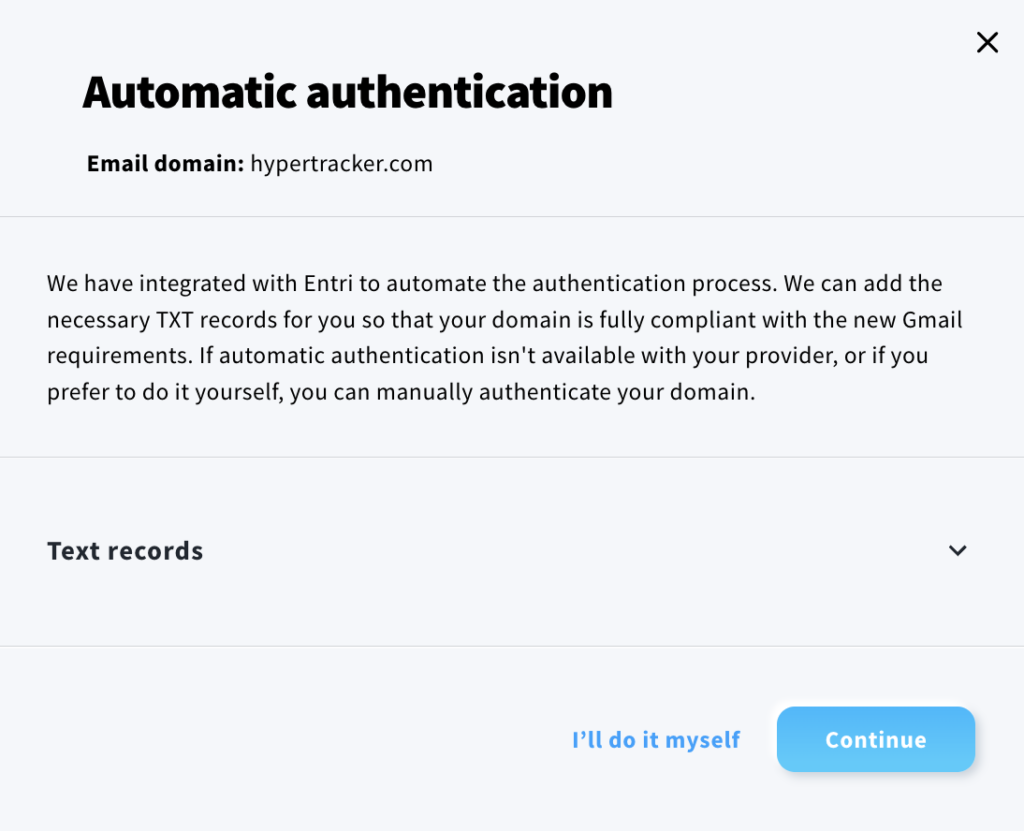This screenshot has height=831, width=1024.
Task: Collapse the Text records panel chevron
Action: tap(957, 551)
